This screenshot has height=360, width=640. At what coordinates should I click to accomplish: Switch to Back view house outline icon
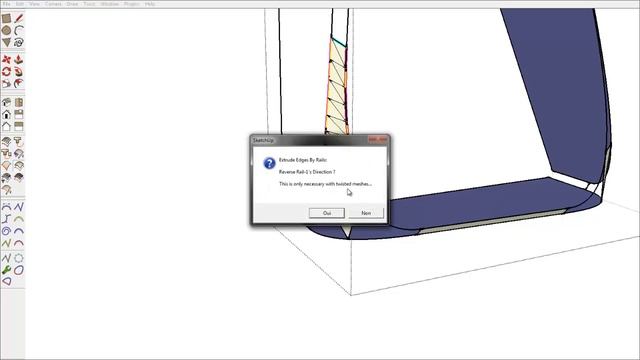coord(6,126)
